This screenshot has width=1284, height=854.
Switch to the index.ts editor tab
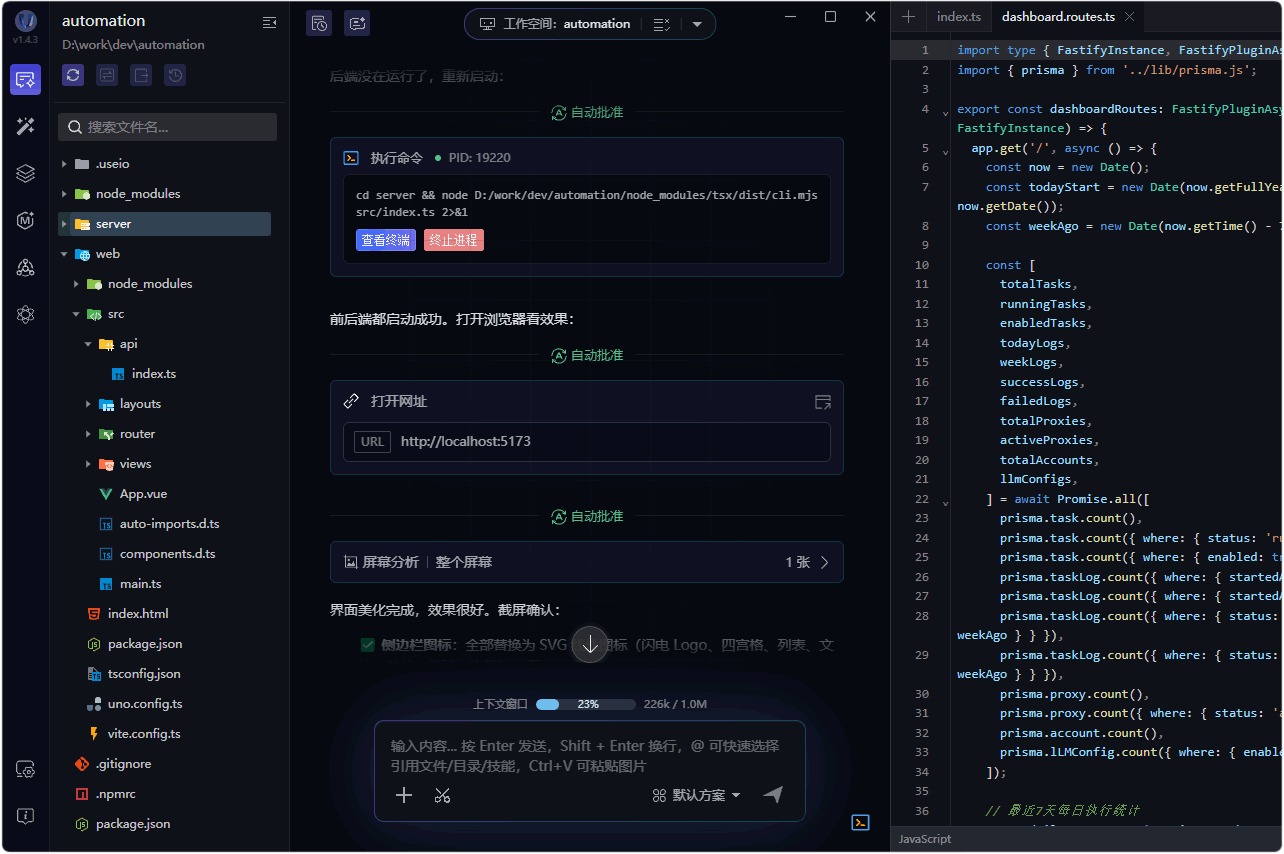959,16
